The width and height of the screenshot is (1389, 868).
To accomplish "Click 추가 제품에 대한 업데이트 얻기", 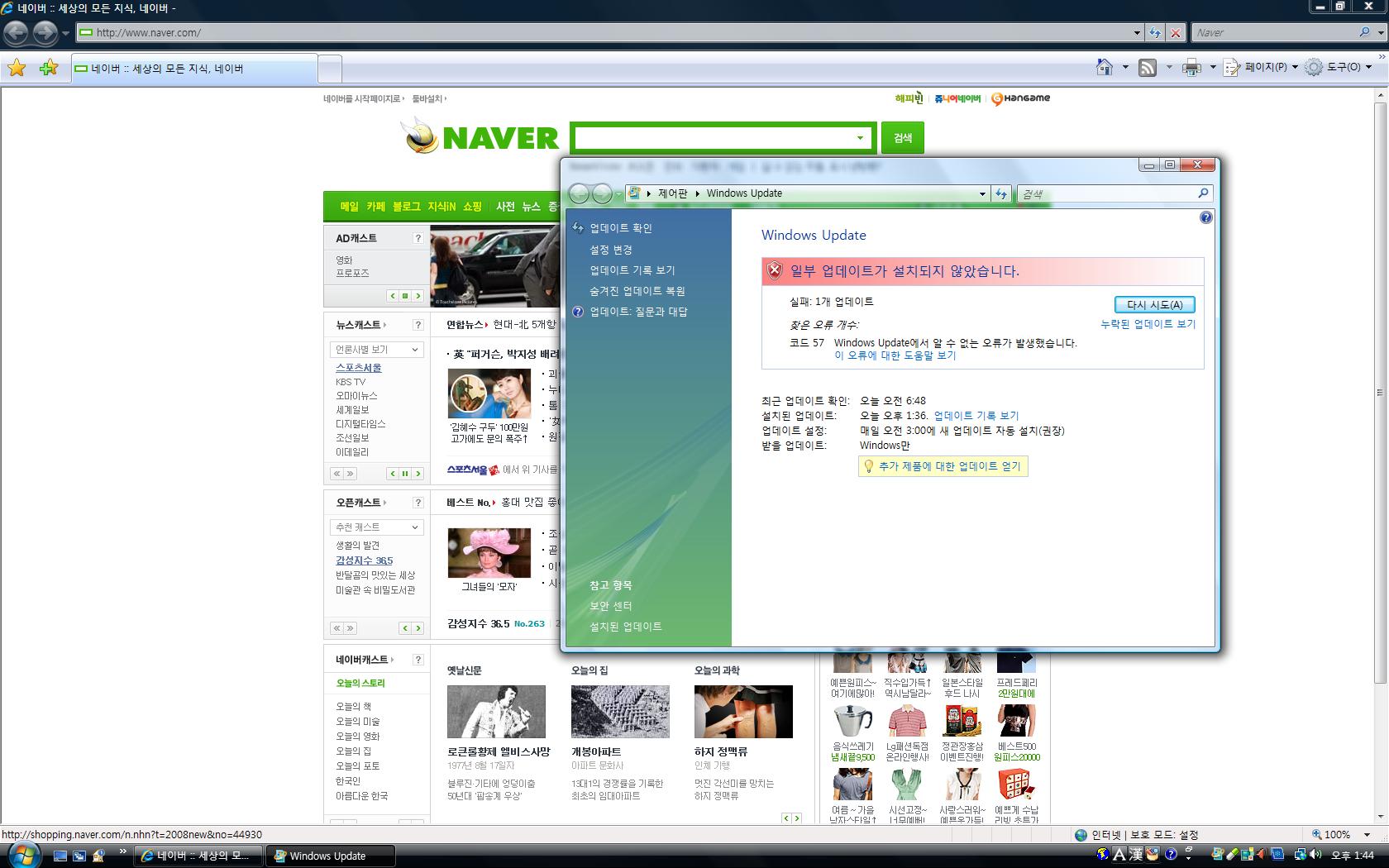I will click(943, 466).
